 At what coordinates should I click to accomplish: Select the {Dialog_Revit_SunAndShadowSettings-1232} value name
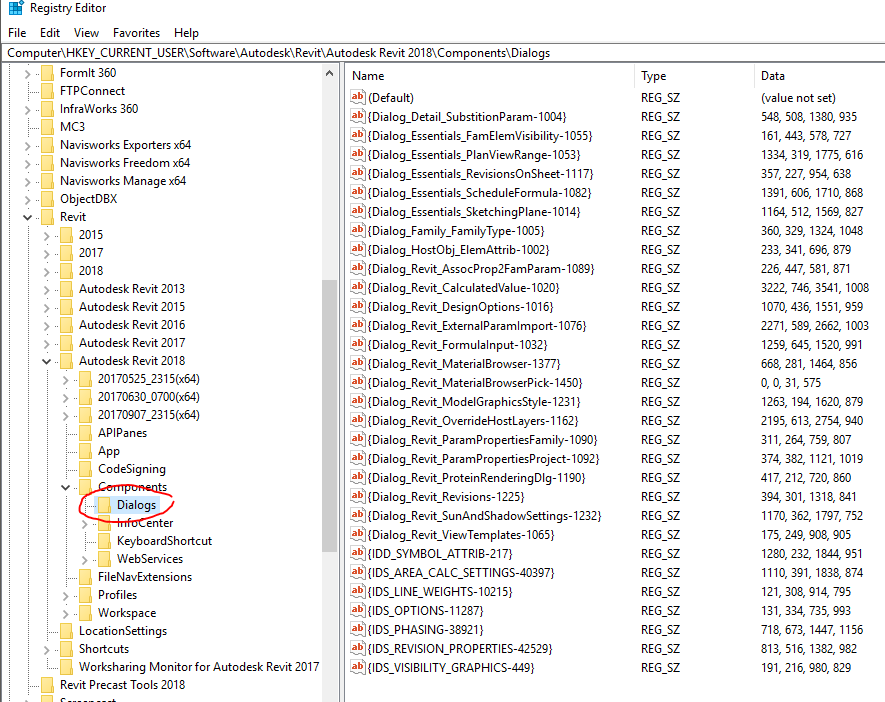tap(484, 516)
